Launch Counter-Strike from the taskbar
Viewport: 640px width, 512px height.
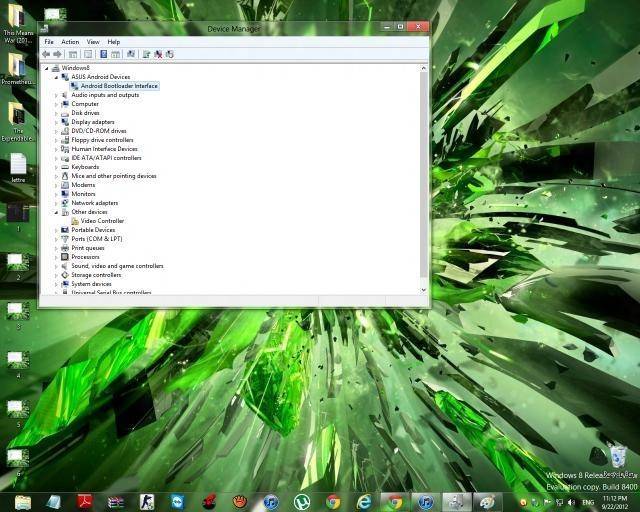click(x=147, y=502)
